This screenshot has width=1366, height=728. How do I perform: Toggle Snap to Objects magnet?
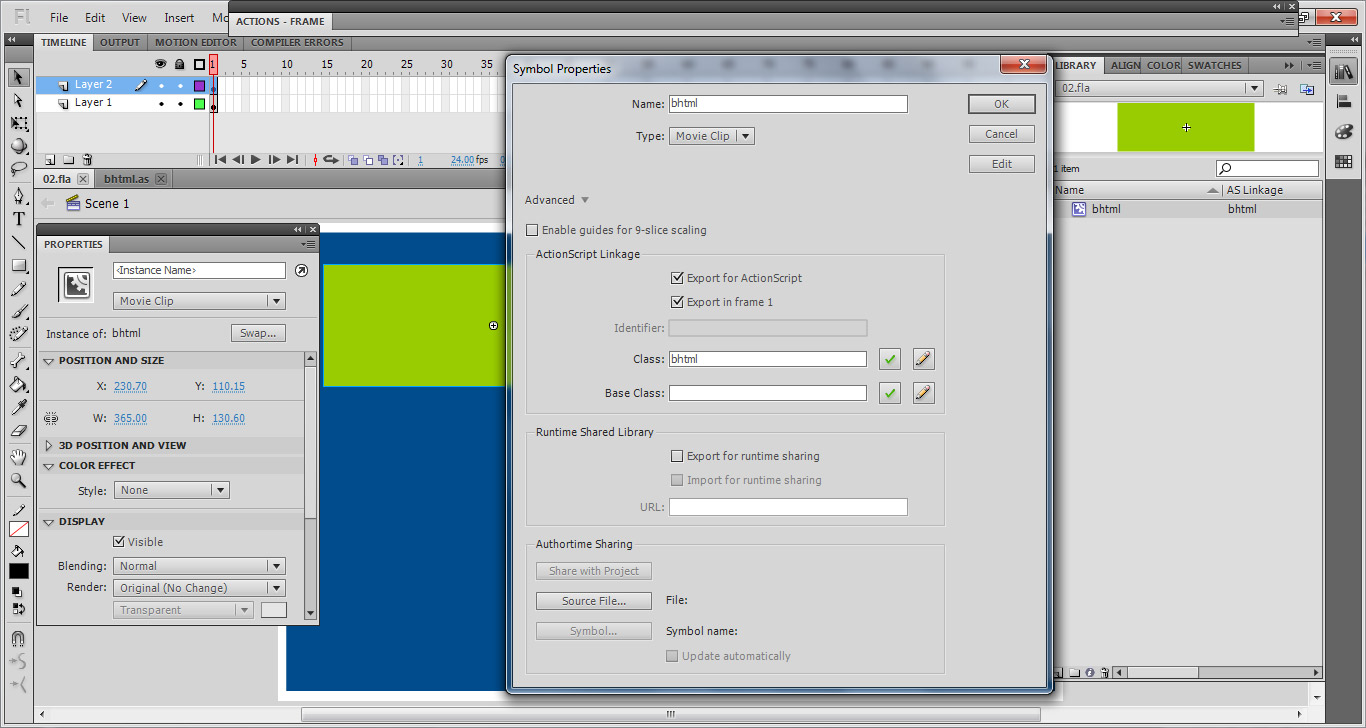[18, 638]
